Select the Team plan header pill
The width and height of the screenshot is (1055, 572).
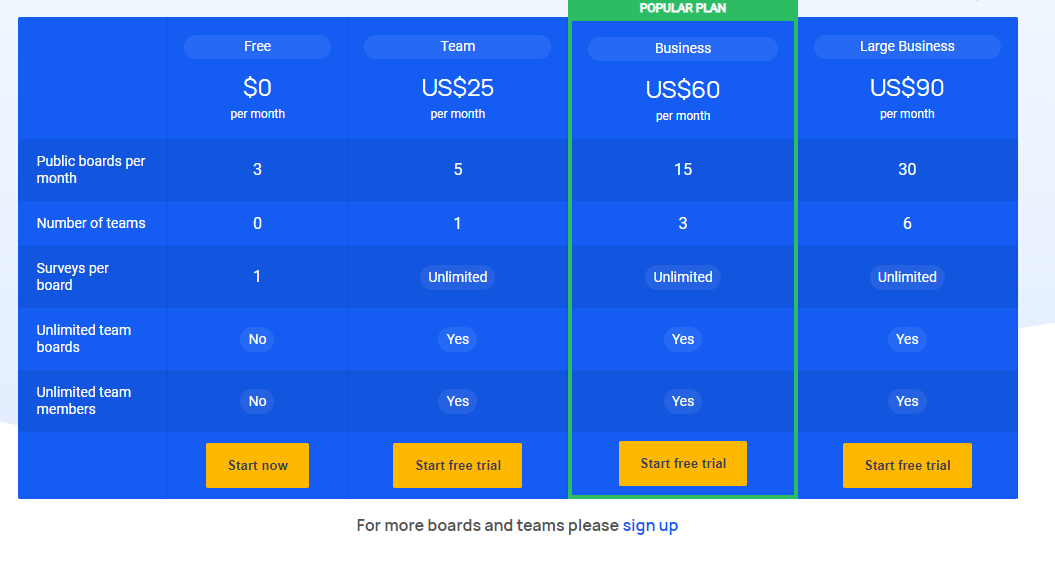click(457, 47)
